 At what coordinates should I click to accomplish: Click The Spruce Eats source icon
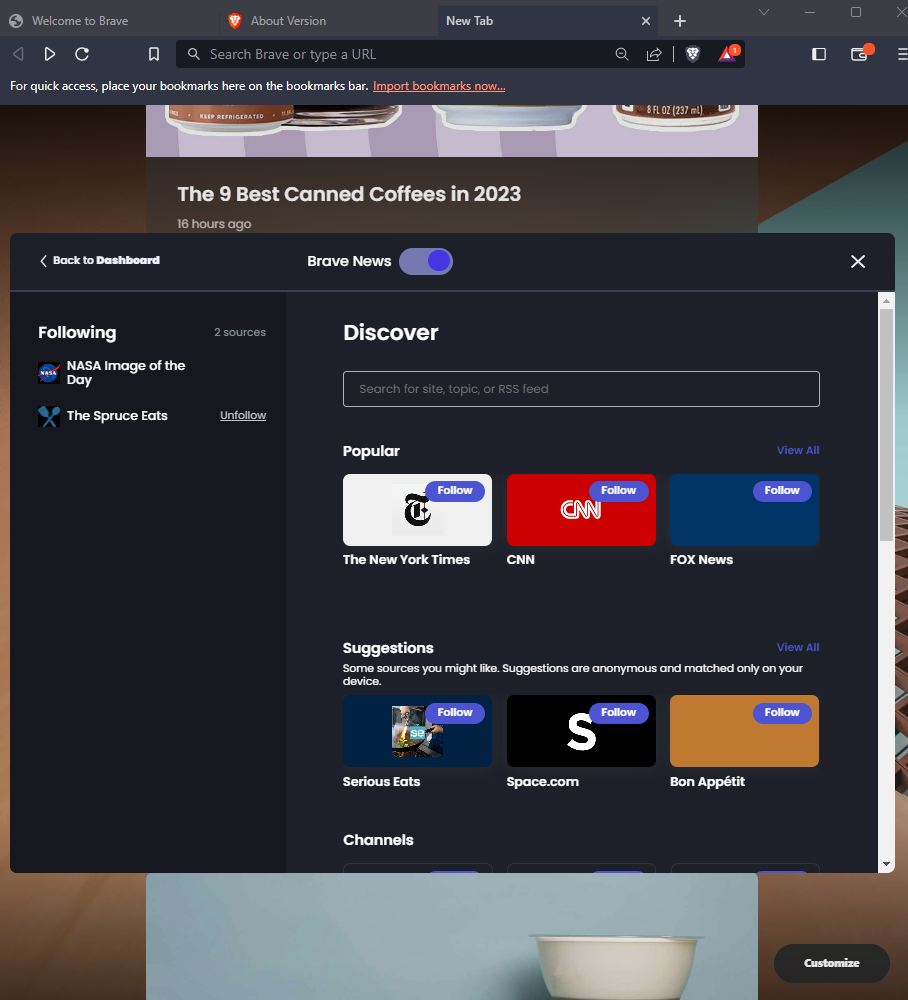[48, 416]
